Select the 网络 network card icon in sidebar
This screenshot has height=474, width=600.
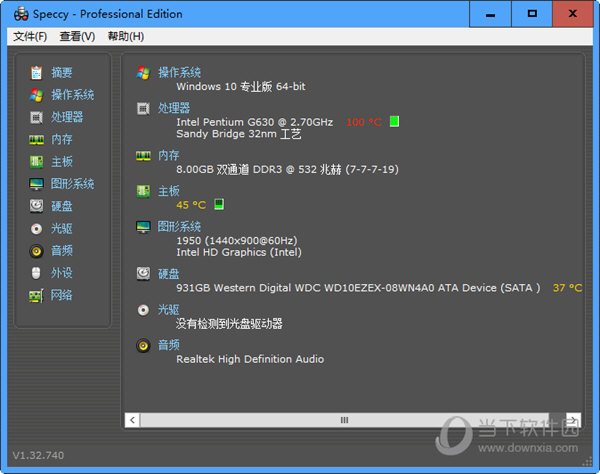(x=36, y=295)
